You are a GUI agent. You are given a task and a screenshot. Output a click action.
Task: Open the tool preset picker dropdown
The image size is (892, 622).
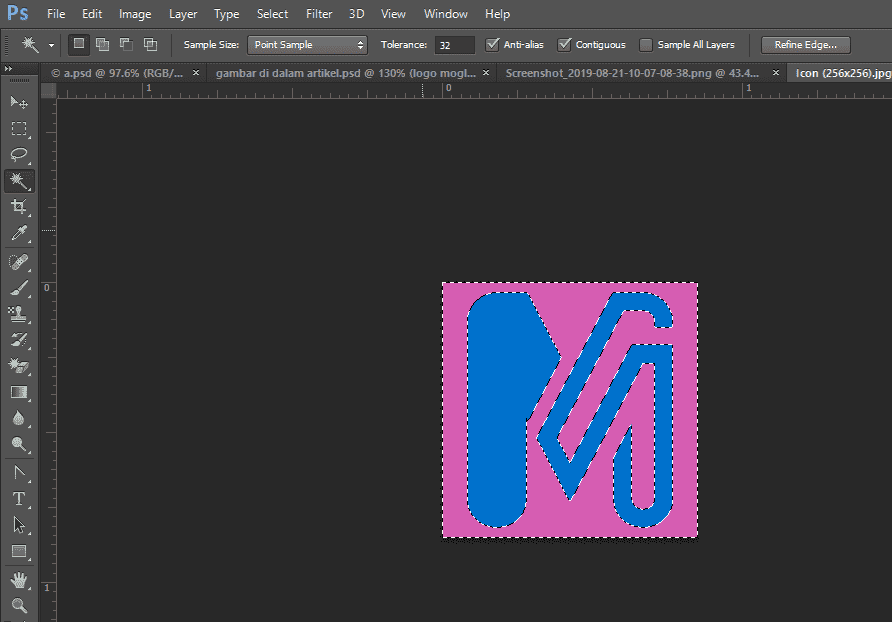tap(51, 45)
